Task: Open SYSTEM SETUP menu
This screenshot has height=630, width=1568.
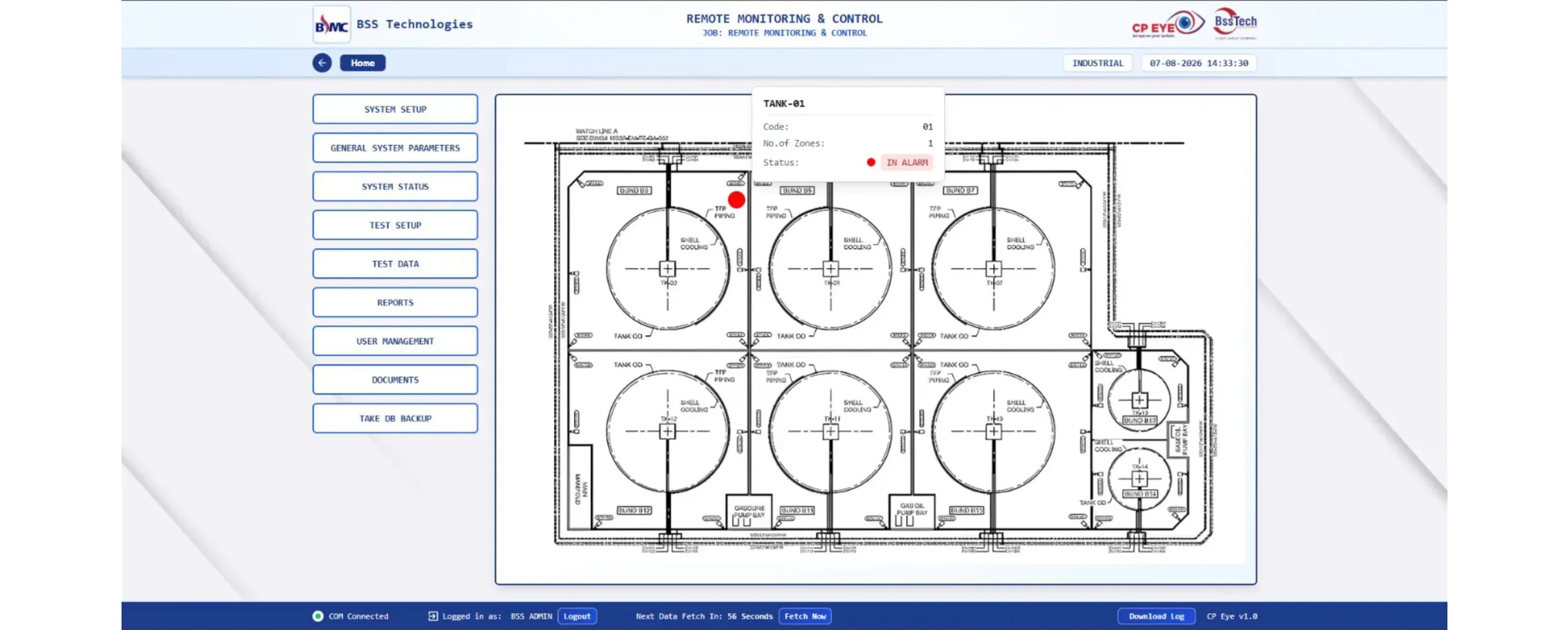Action: coord(395,109)
